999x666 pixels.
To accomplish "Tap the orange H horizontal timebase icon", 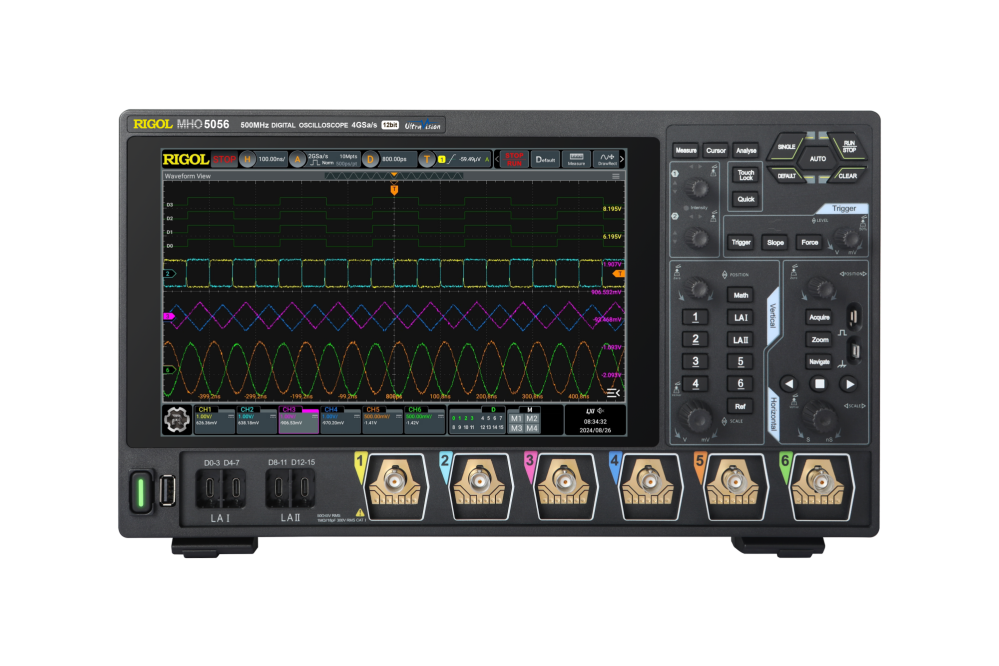I will tap(247, 159).
